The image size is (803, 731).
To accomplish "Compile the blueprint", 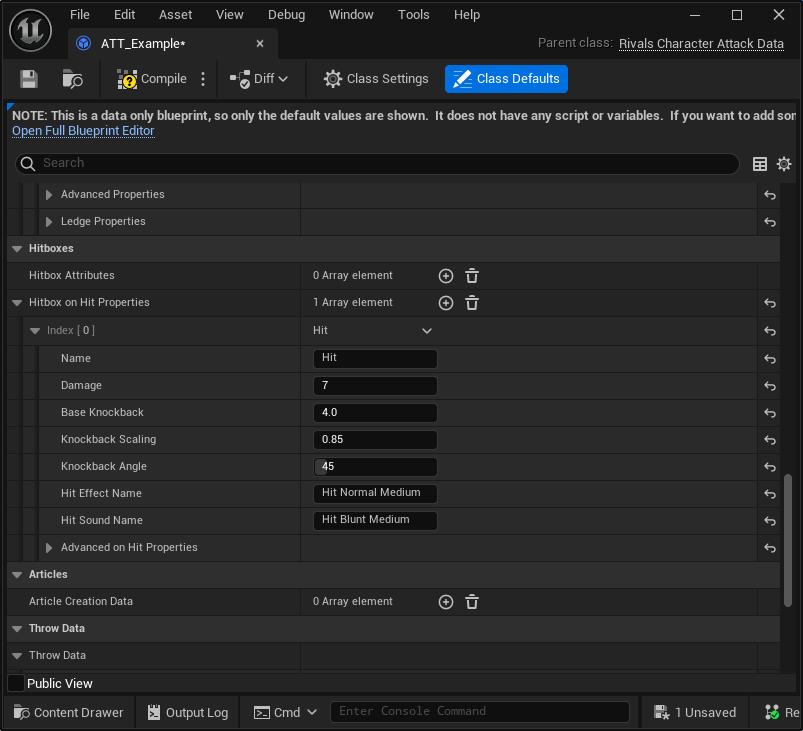I will [x=152, y=79].
